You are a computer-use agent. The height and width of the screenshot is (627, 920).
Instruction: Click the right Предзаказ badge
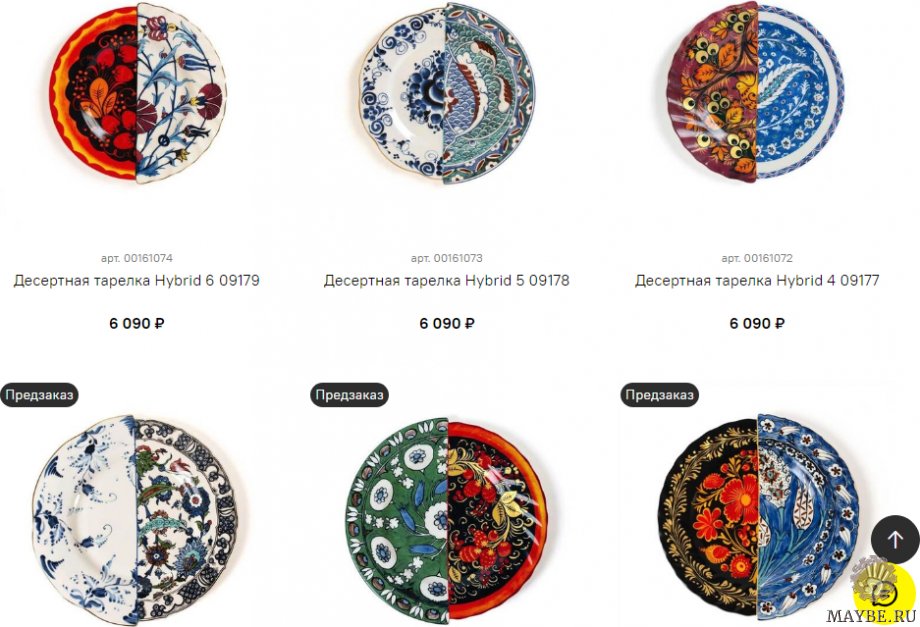pos(659,395)
